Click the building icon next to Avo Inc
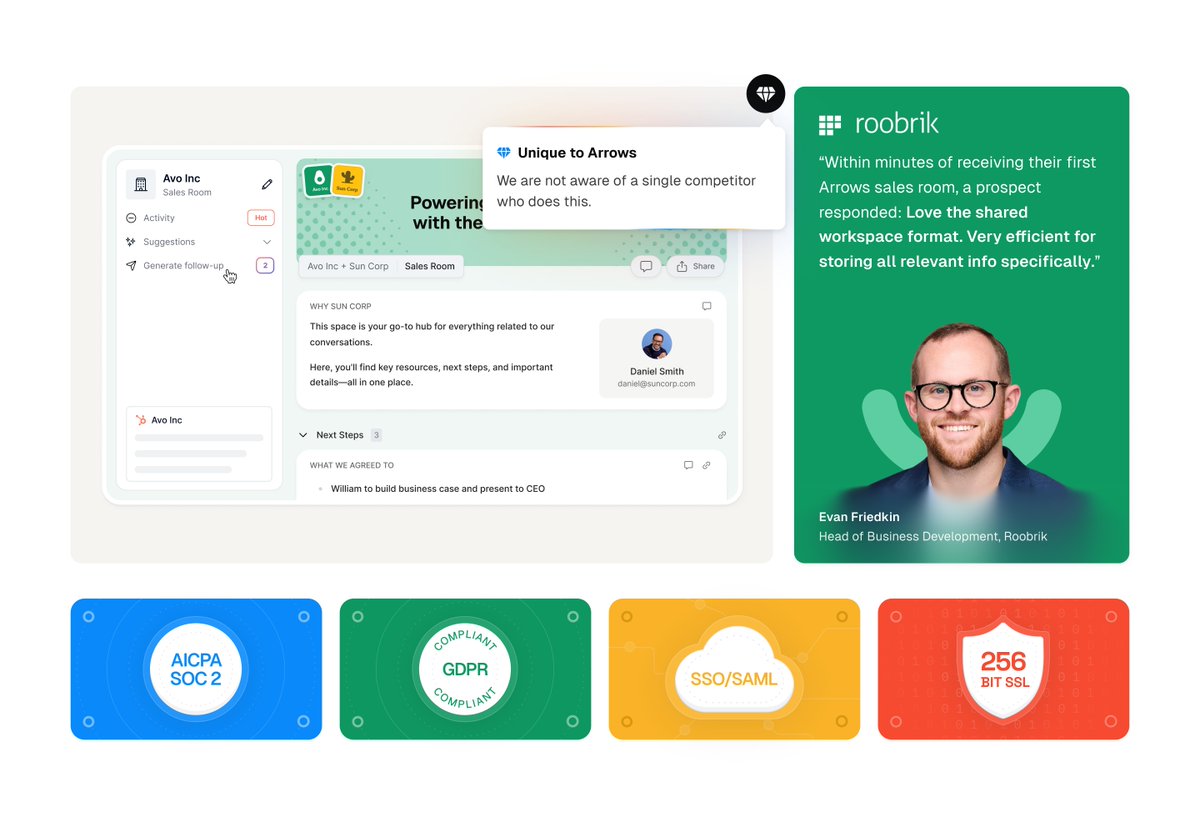1200x817 pixels. click(141, 185)
